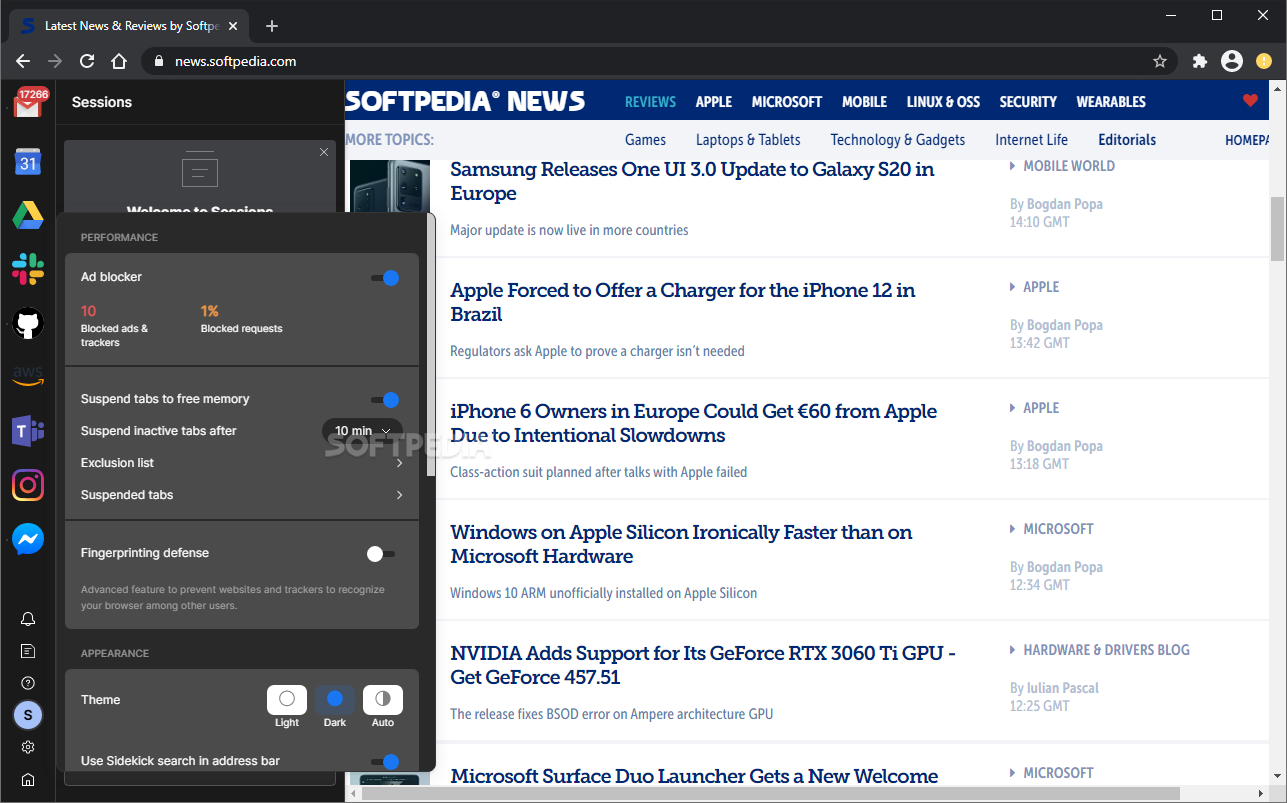
Task: Close the Welcome to Sessions card
Action: click(x=324, y=152)
